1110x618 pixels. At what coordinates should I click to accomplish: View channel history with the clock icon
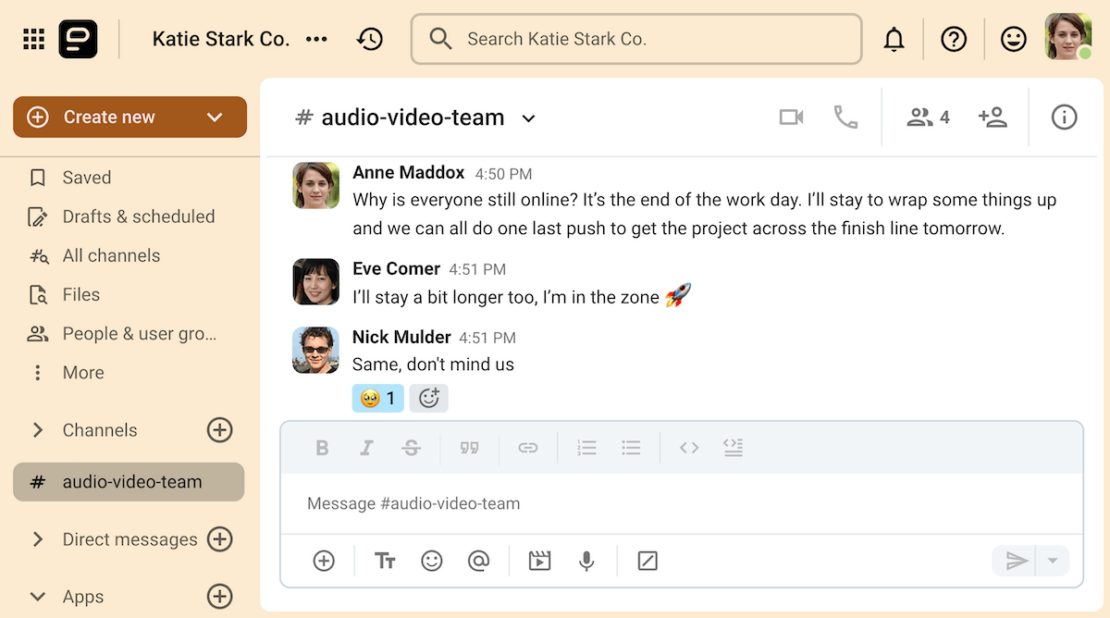(369, 38)
